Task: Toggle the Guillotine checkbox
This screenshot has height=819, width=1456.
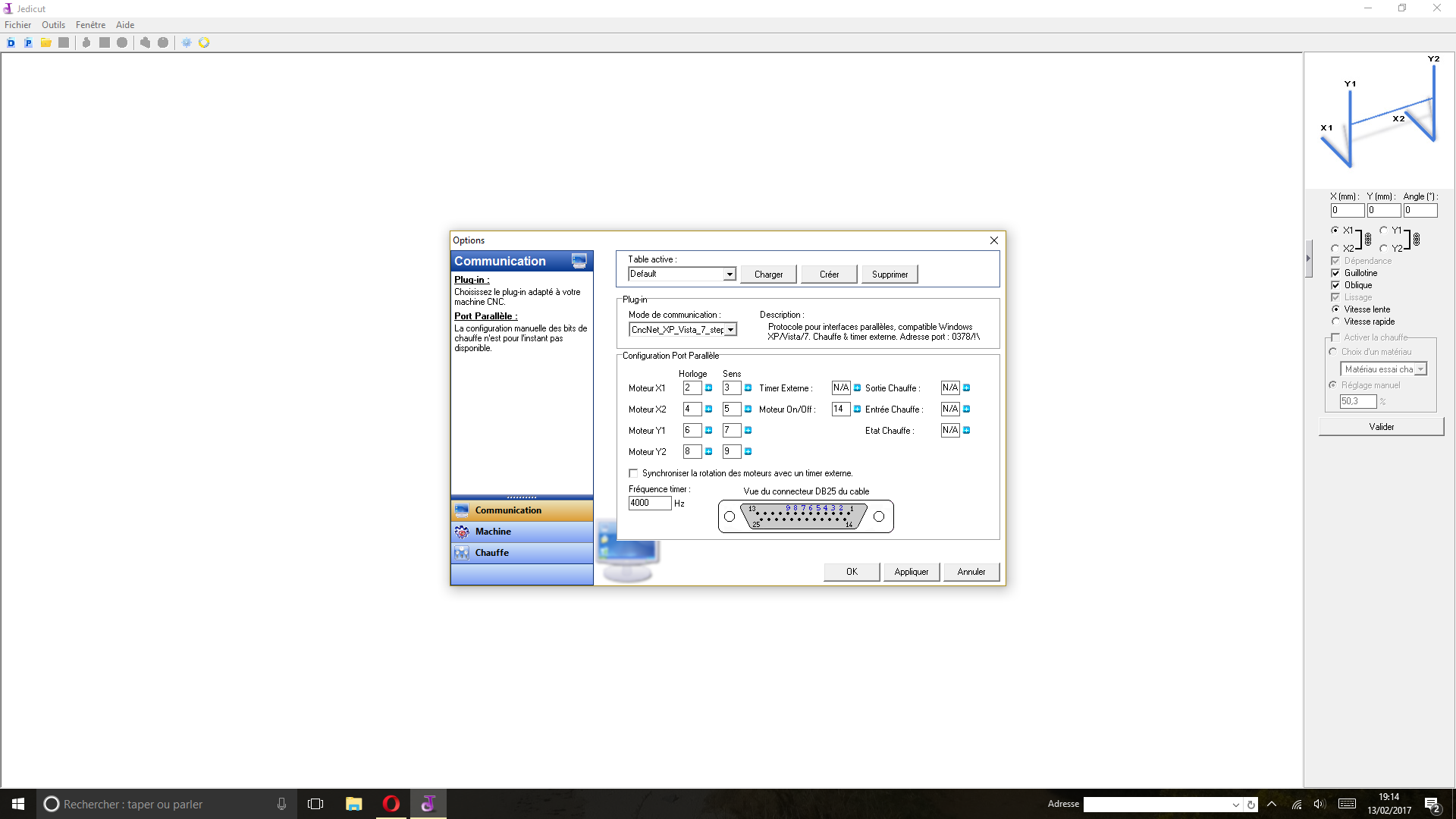Action: [x=1335, y=273]
